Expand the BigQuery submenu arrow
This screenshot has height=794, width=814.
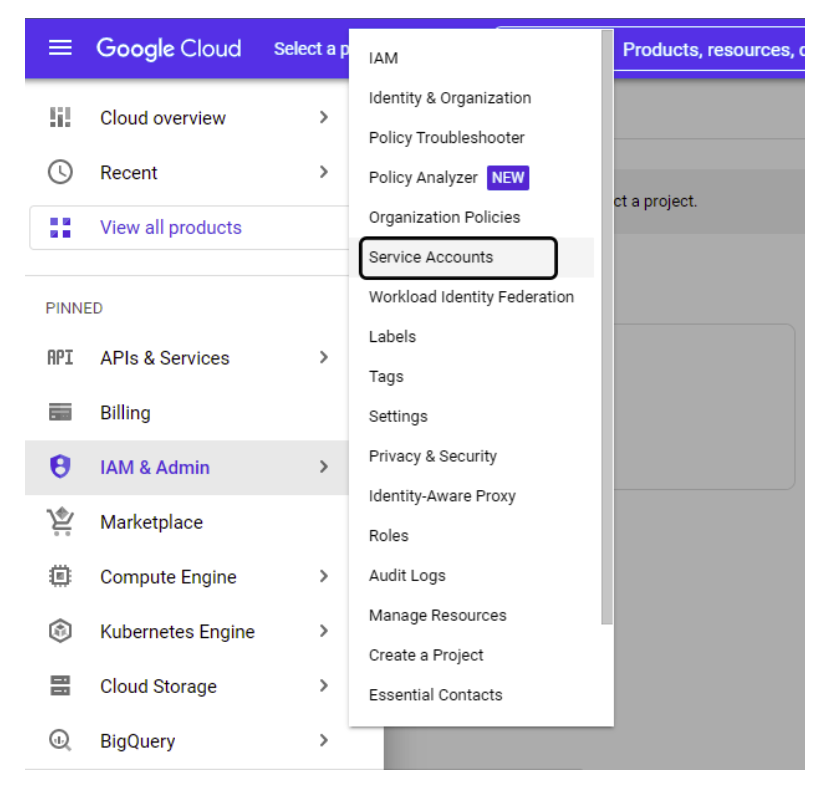[324, 740]
